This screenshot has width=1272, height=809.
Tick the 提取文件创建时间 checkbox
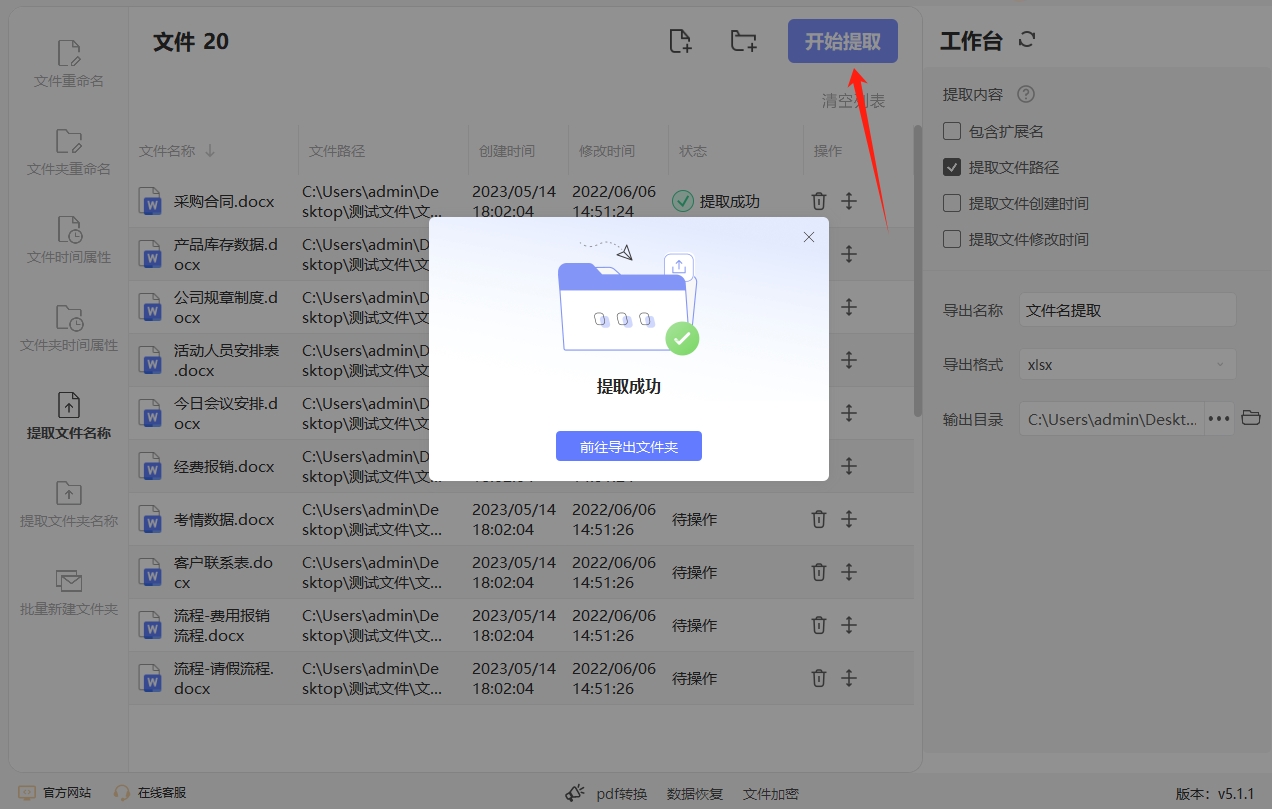(x=952, y=203)
